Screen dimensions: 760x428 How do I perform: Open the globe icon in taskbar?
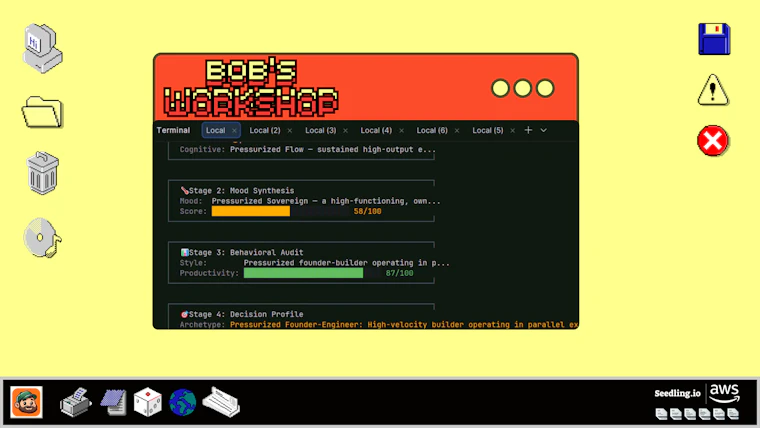pos(183,402)
